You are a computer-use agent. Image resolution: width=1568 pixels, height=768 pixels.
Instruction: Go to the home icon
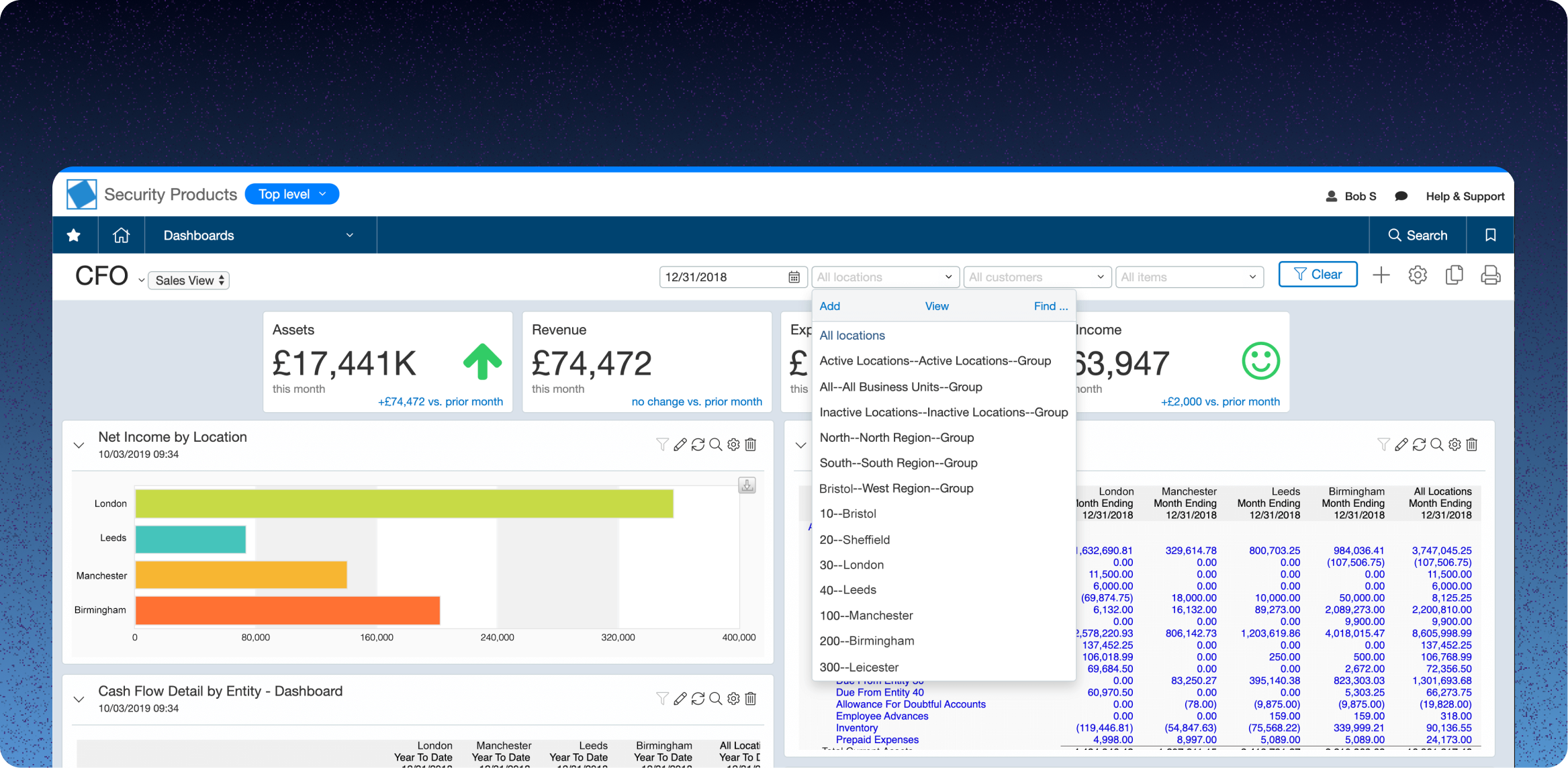pyautogui.click(x=121, y=235)
